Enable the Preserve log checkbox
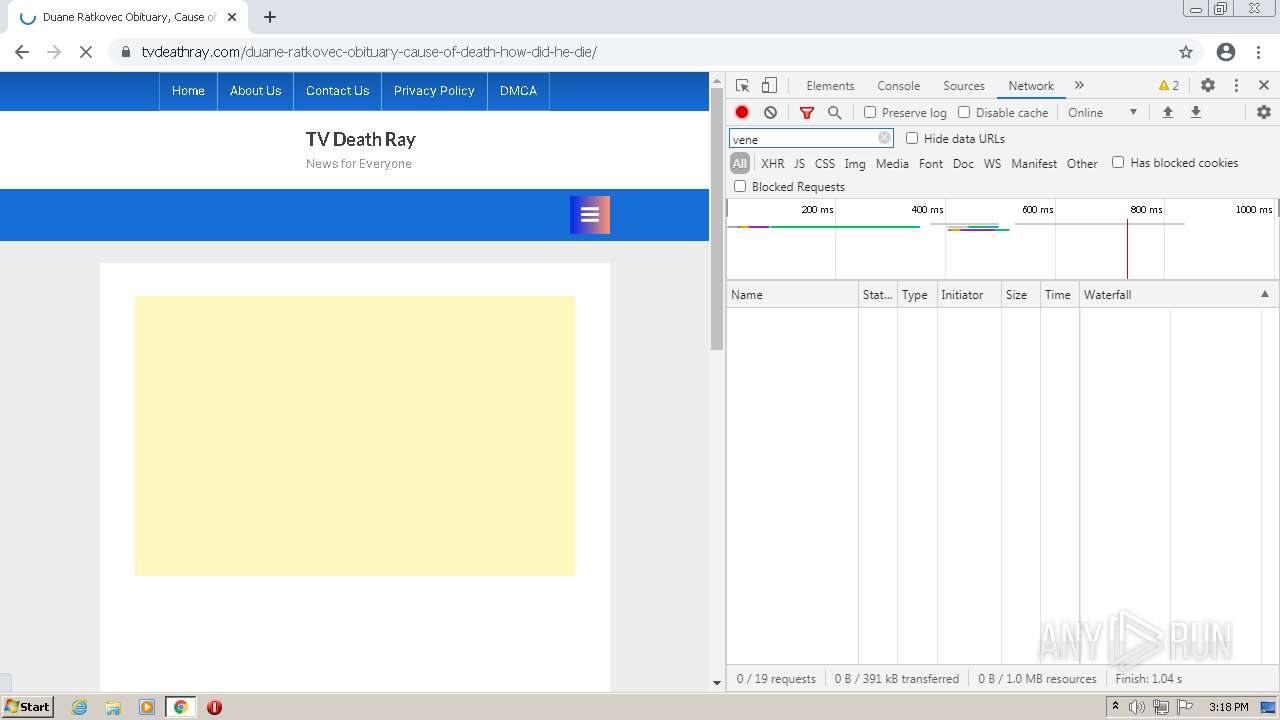This screenshot has width=1280, height=720. [870, 113]
